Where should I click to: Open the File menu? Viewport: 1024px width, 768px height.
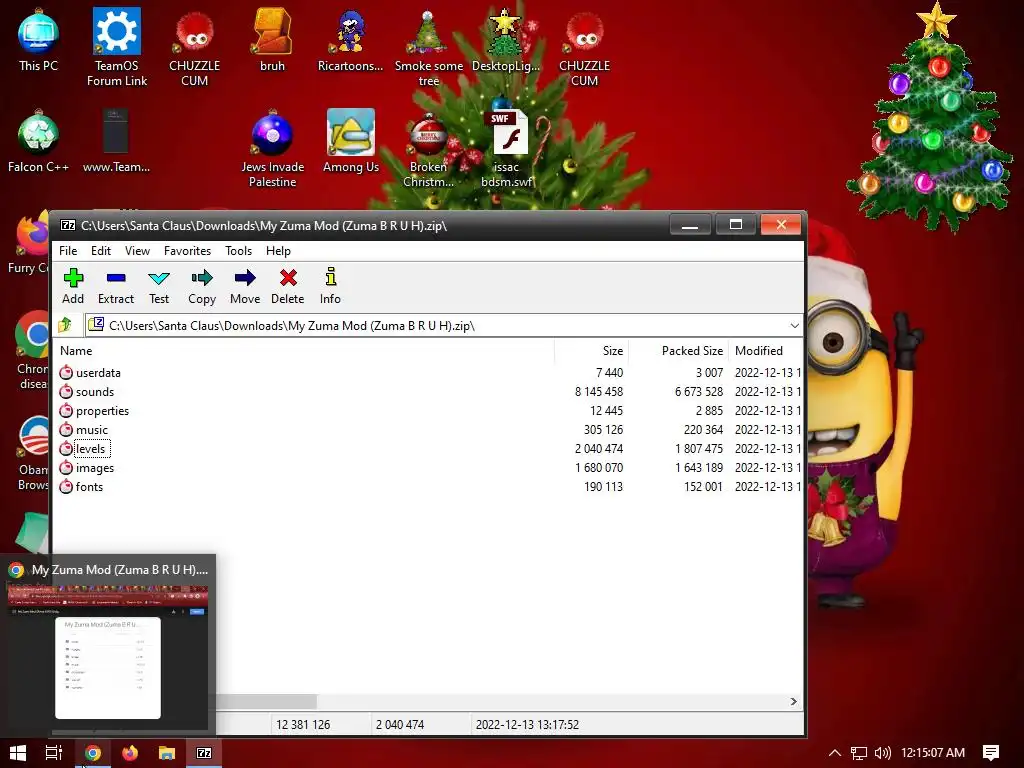[x=68, y=251]
